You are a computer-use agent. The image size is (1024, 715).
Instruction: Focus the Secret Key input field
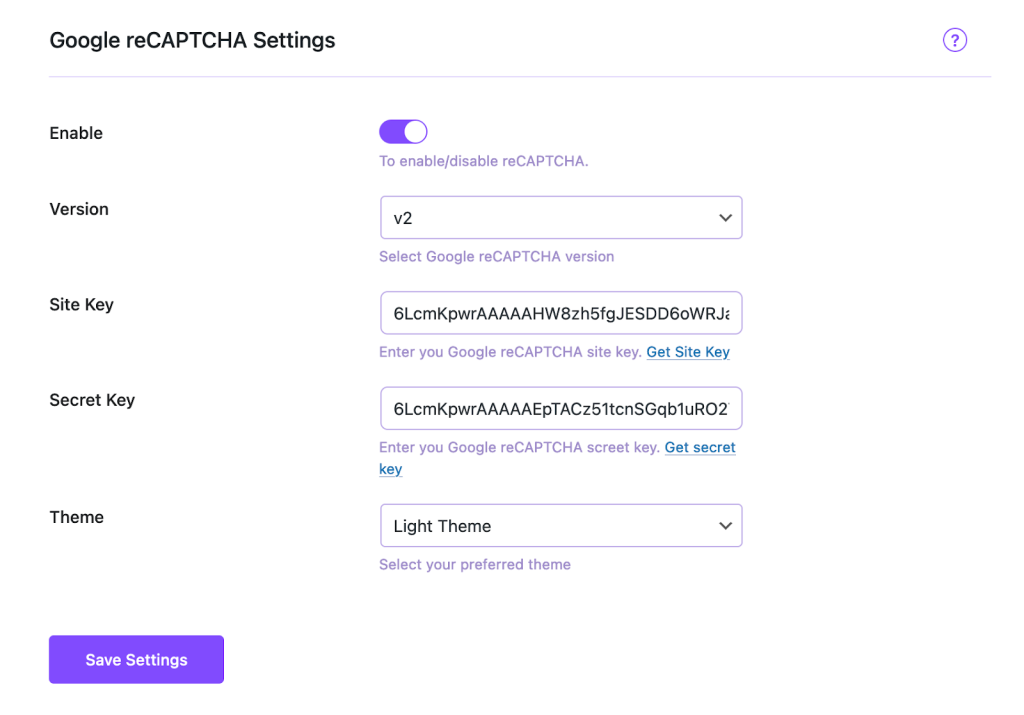[x=561, y=408]
